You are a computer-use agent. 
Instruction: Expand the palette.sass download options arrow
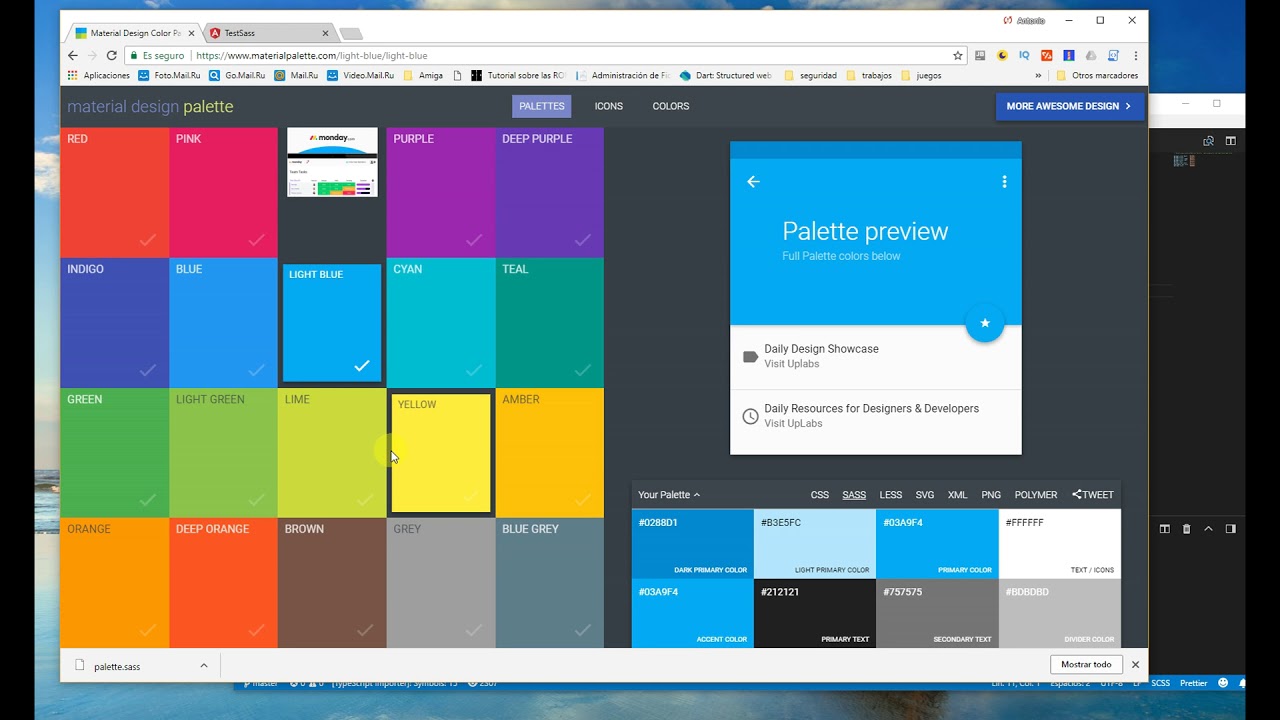(203, 665)
